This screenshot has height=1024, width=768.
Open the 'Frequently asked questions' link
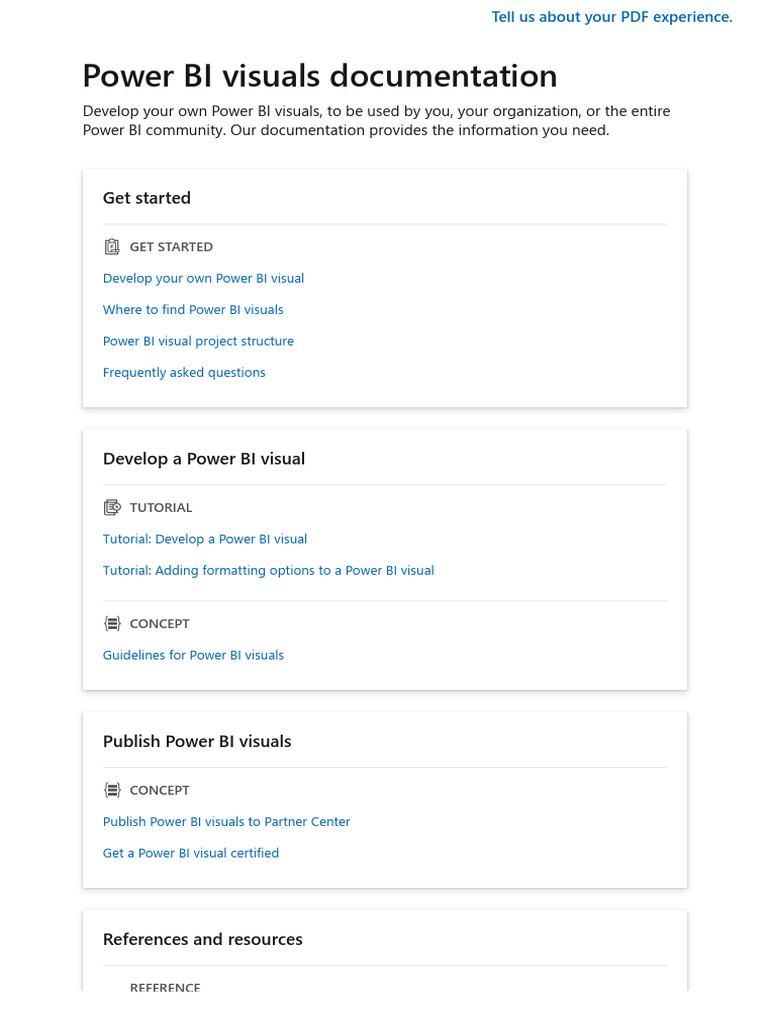point(184,373)
